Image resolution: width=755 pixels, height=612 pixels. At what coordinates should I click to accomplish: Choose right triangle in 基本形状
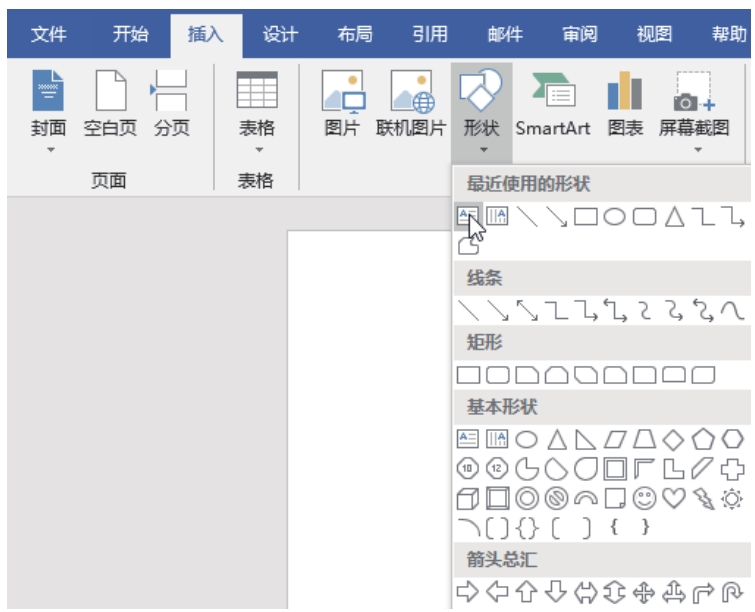click(x=586, y=439)
